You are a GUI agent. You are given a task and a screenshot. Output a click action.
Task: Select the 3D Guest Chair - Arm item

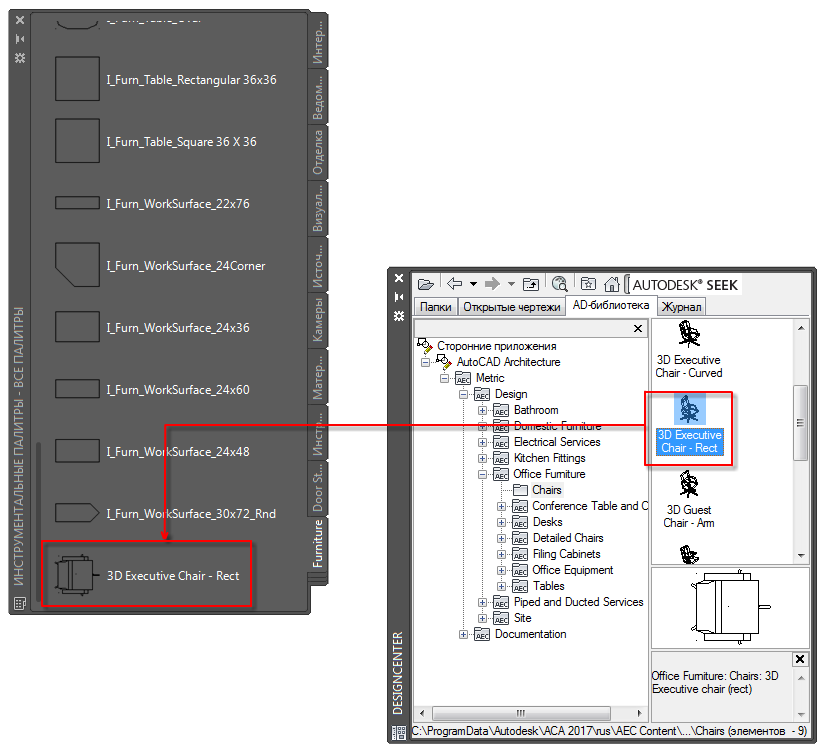[x=689, y=500]
